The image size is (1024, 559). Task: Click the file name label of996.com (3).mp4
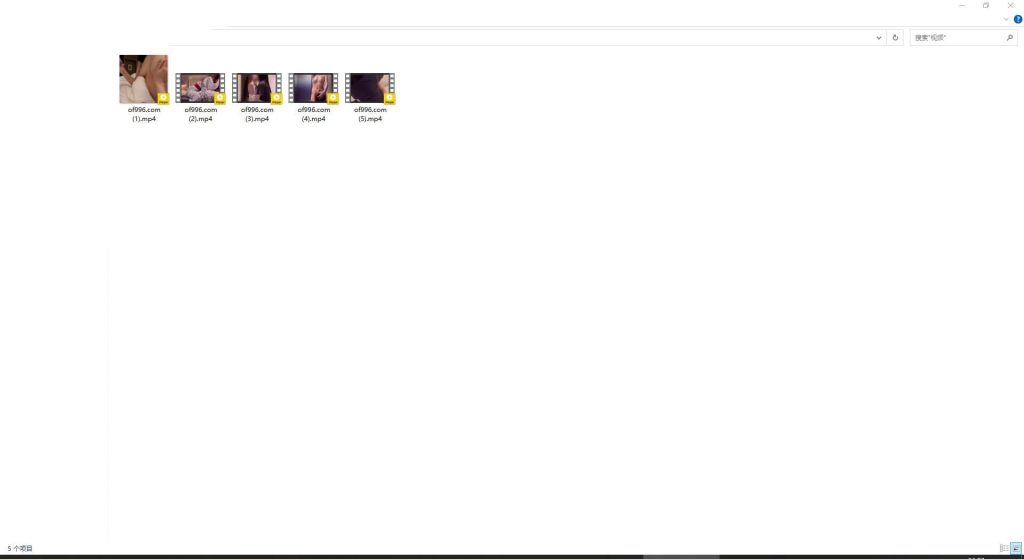tap(257, 114)
